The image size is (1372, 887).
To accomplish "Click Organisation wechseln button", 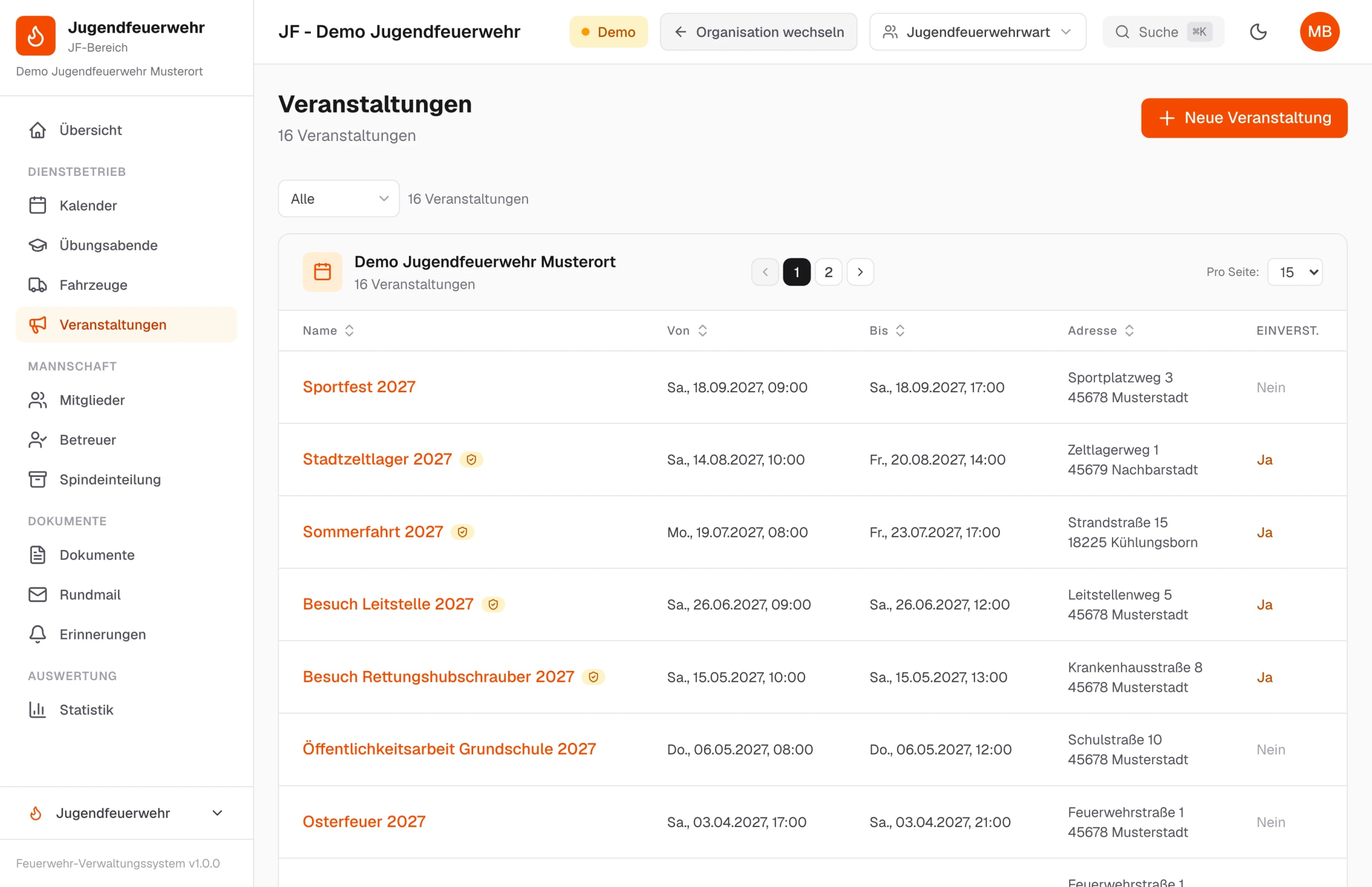I will click(758, 32).
